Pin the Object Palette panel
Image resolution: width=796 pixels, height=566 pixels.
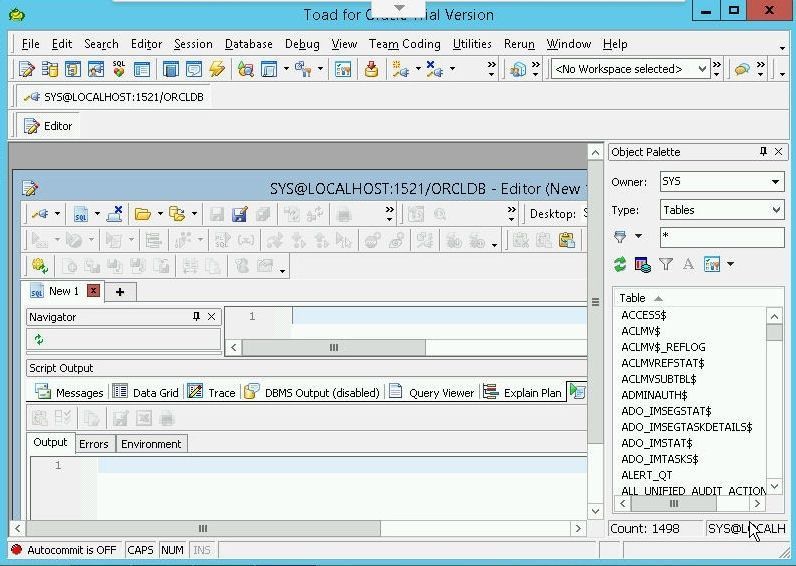[x=763, y=152]
